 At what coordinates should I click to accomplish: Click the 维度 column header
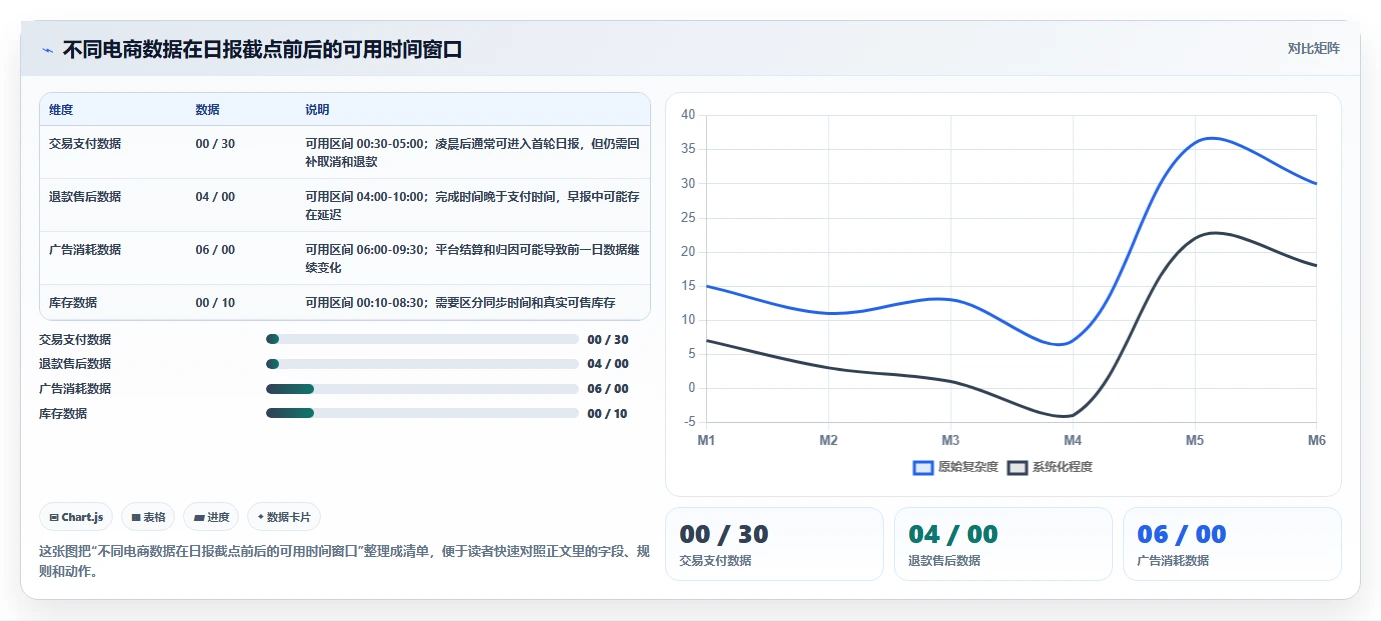[x=61, y=110]
